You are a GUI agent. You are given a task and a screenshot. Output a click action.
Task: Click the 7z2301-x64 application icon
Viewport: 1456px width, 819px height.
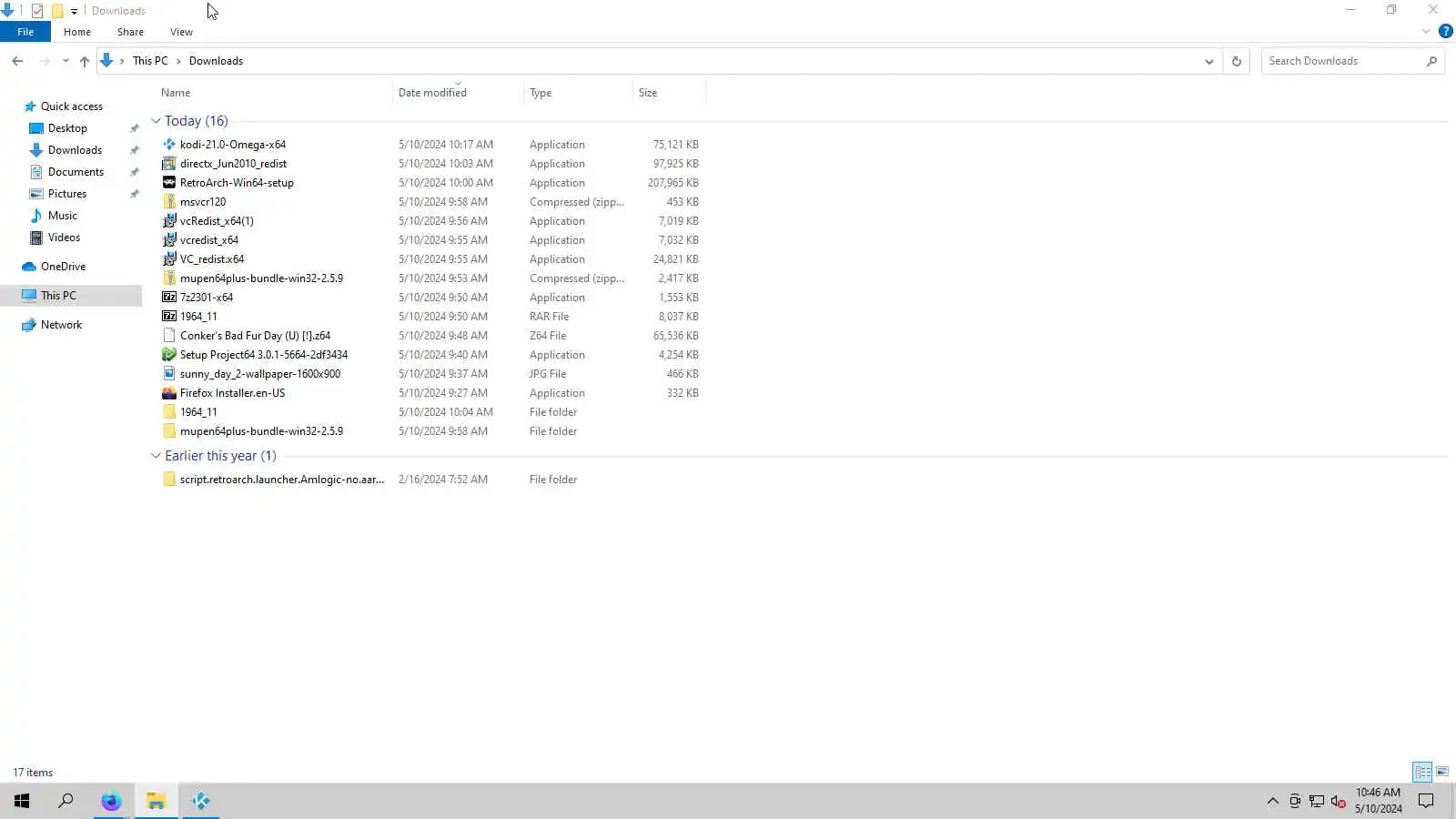point(169,298)
